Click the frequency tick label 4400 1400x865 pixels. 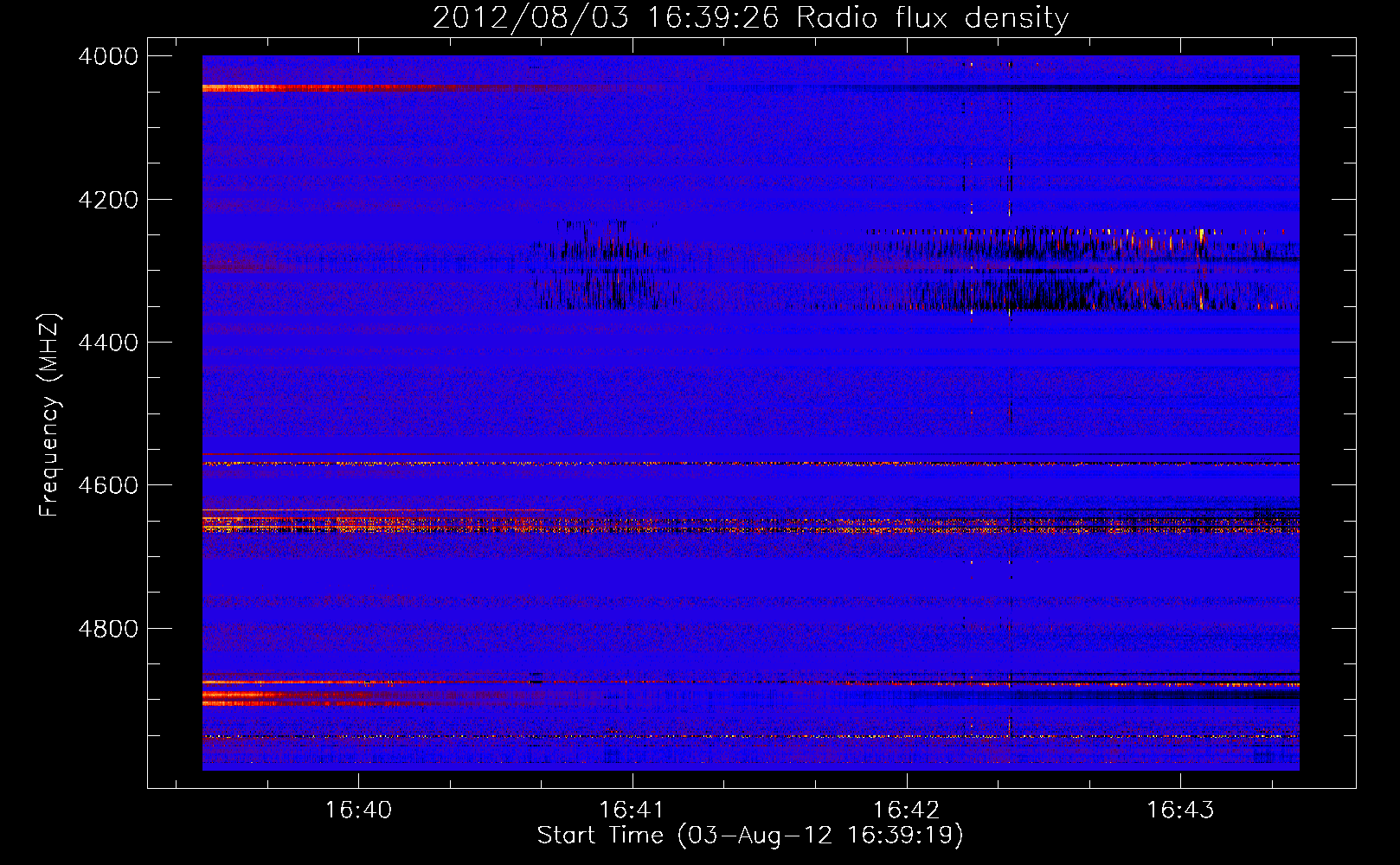(x=108, y=343)
